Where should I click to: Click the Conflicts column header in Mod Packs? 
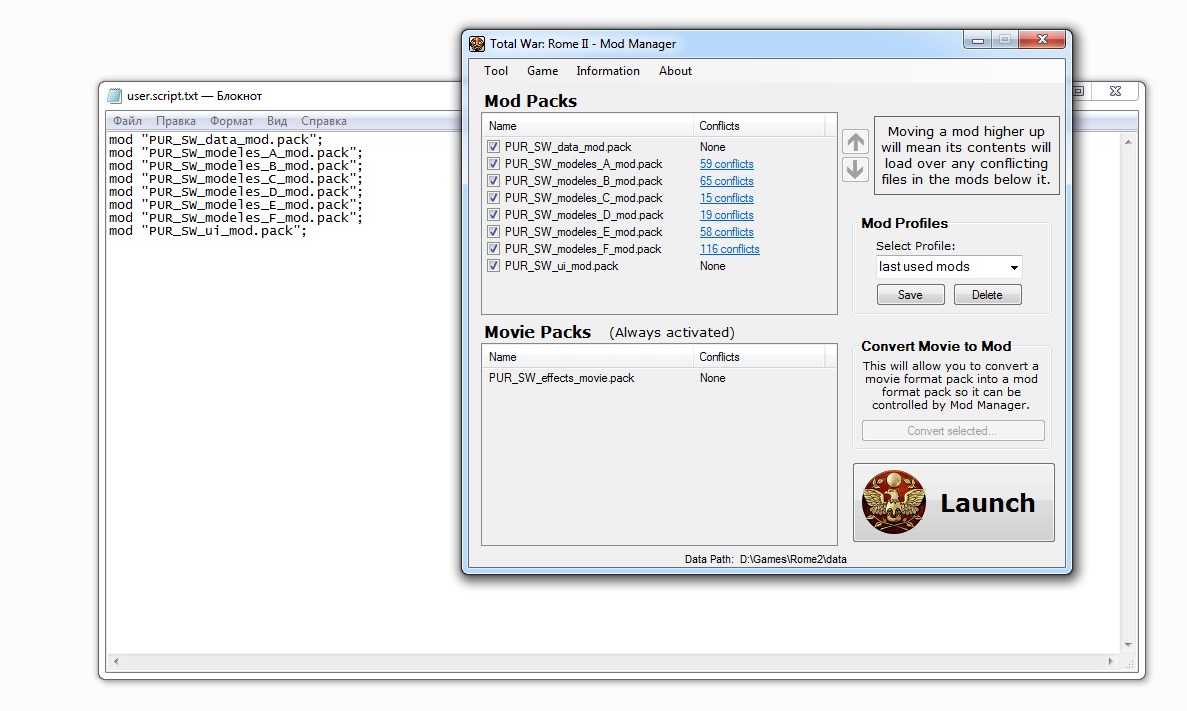click(758, 126)
